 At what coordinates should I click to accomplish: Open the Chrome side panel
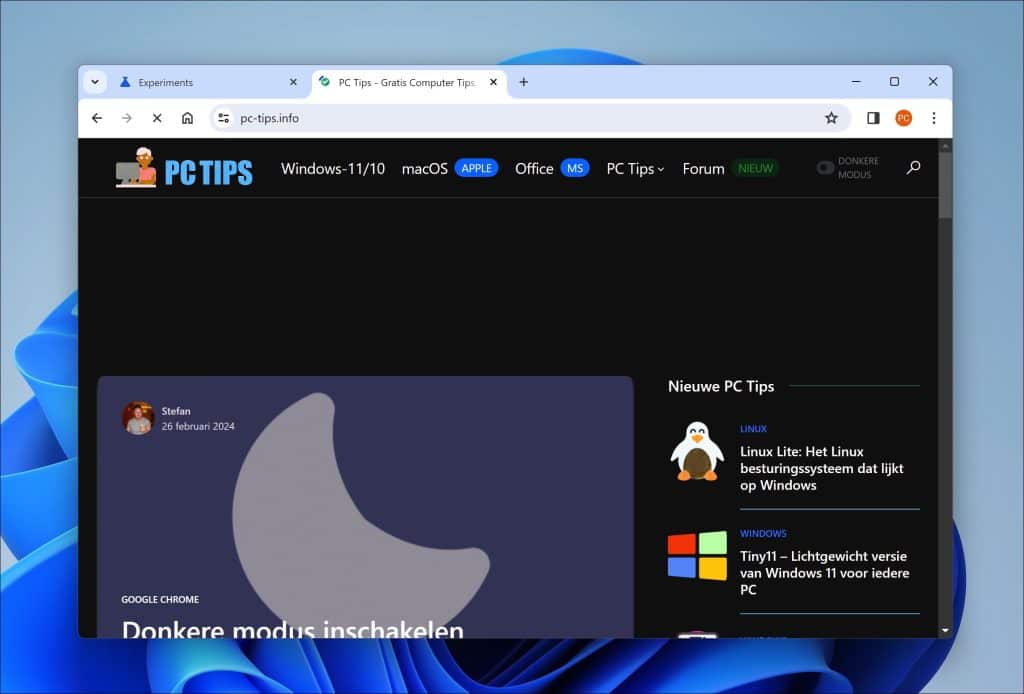point(873,118)
